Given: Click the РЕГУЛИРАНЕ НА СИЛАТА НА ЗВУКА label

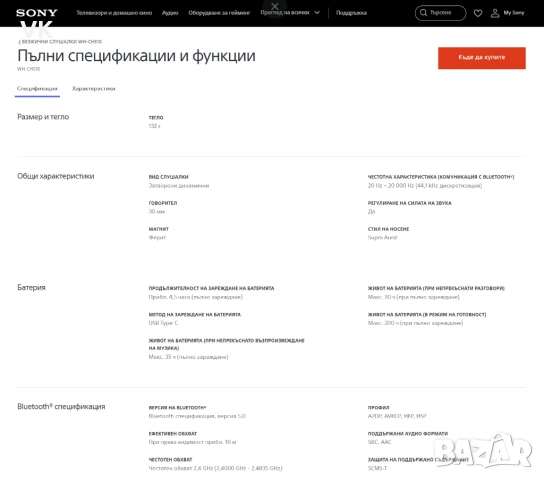Looking at the screenshot, I should (409, 203).
